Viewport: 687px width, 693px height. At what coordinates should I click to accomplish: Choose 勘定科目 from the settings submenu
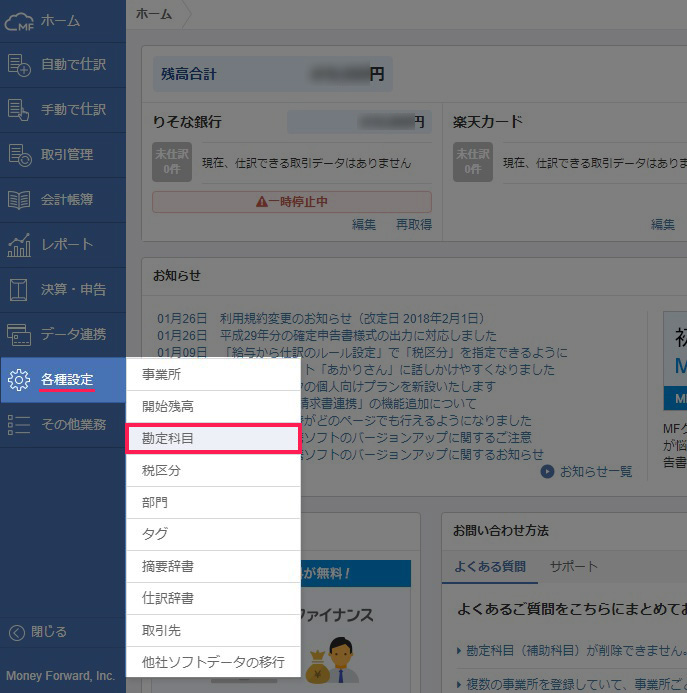(213, 439)
